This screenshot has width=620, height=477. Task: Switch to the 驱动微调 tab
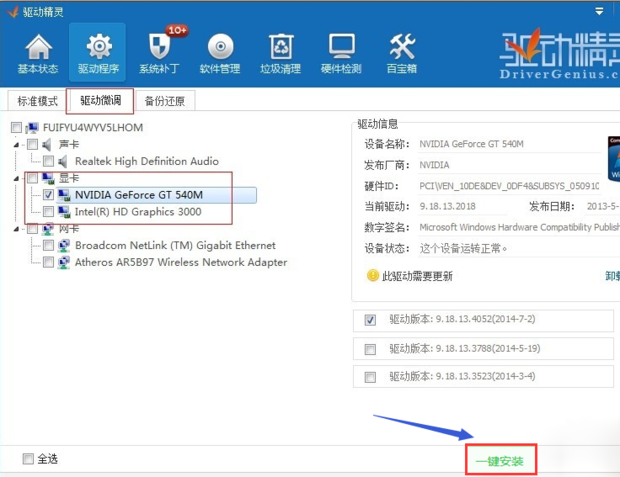100,100
